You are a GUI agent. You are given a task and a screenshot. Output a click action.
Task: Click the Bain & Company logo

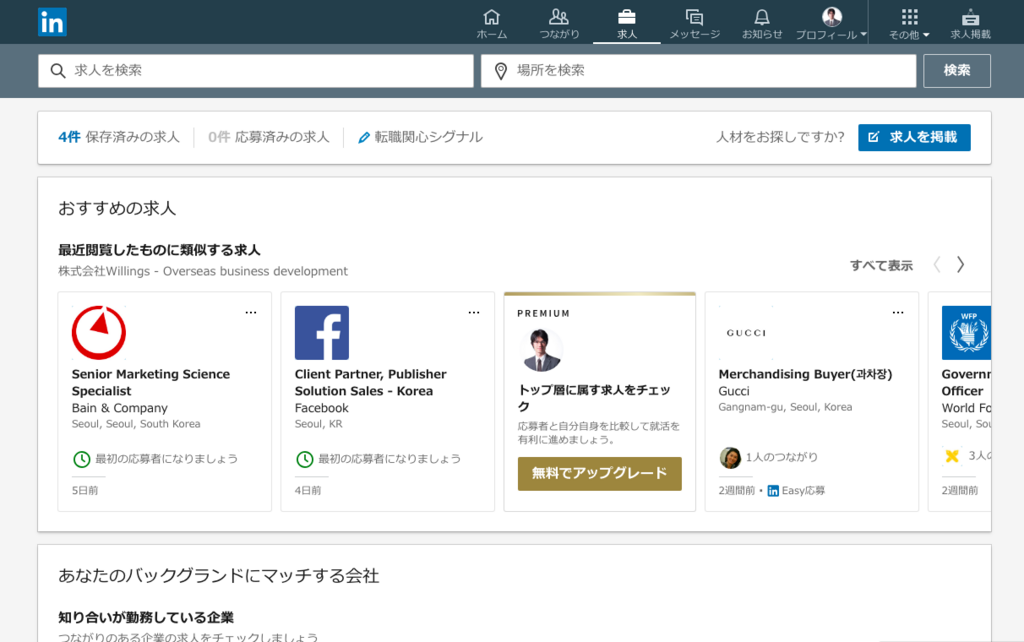[99, 332]
